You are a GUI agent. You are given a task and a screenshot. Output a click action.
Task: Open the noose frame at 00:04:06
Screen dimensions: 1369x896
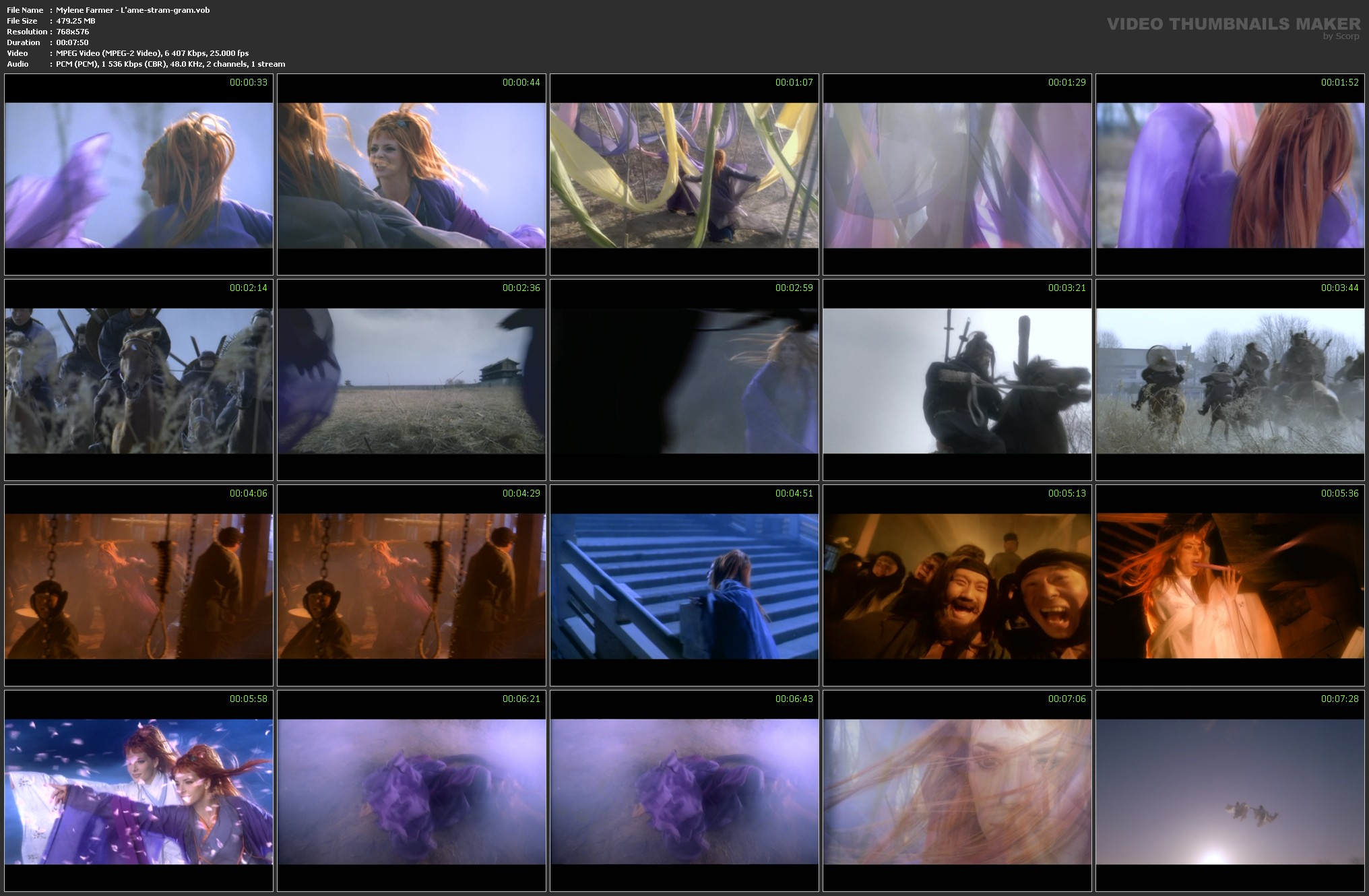tap(139, 585)
